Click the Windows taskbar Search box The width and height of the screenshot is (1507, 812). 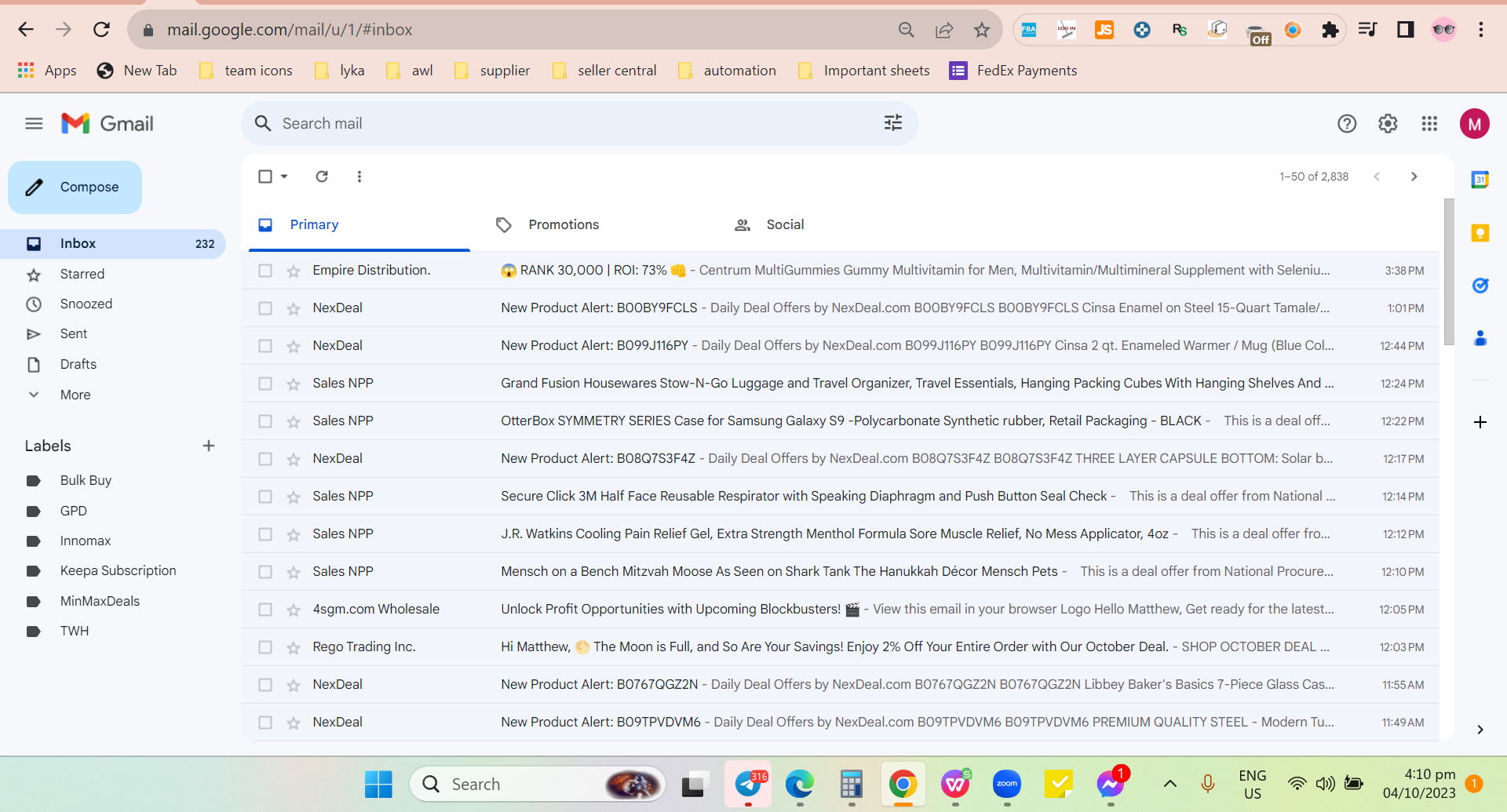(538, 784)
